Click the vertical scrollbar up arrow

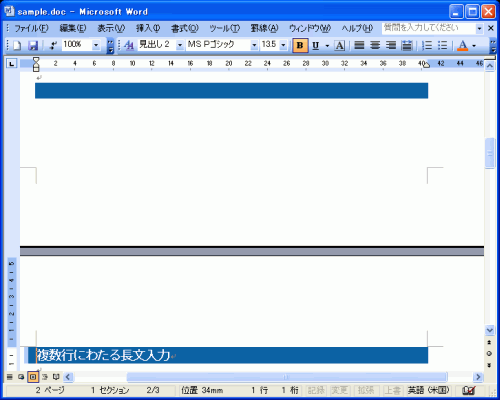click(x=490, y=66)
